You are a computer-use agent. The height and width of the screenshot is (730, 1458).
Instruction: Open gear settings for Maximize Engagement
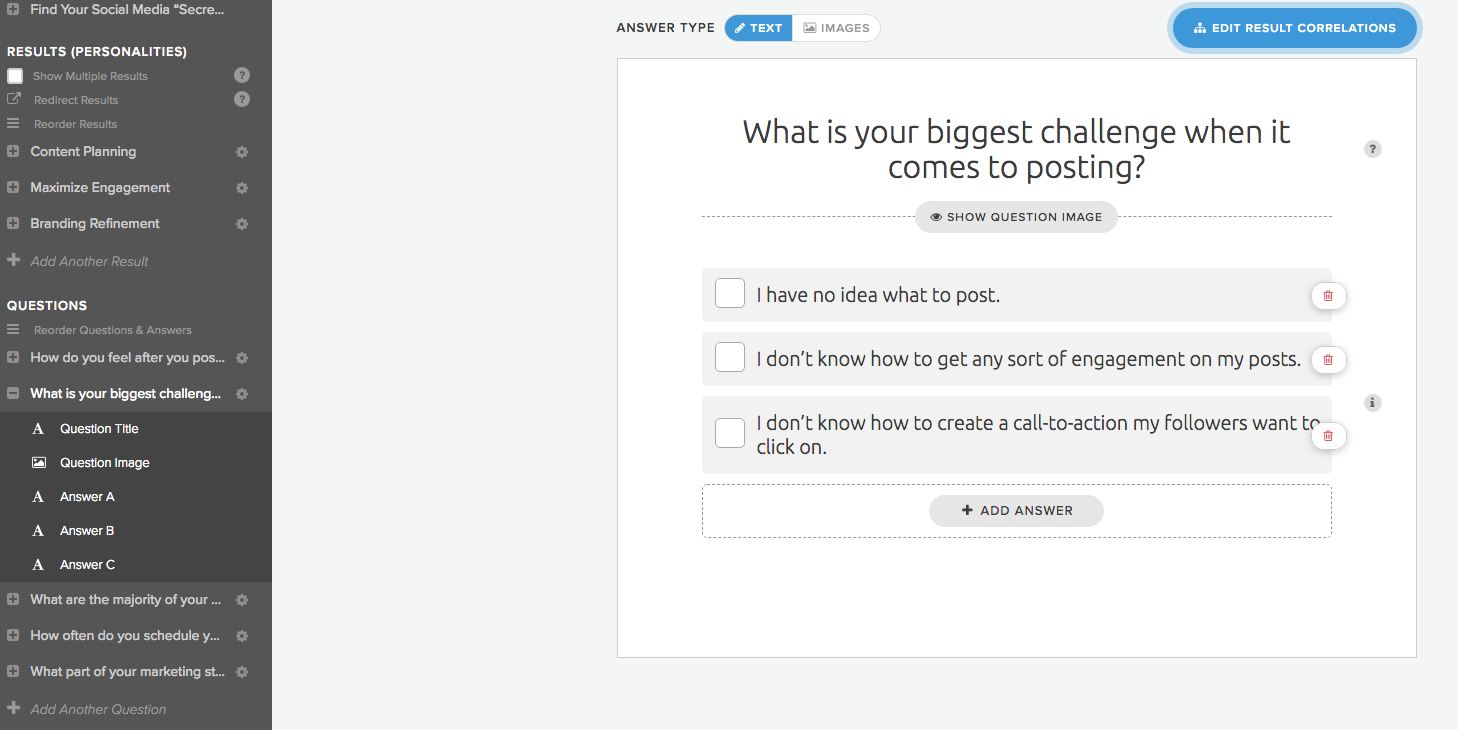click(x=241, y=188)
